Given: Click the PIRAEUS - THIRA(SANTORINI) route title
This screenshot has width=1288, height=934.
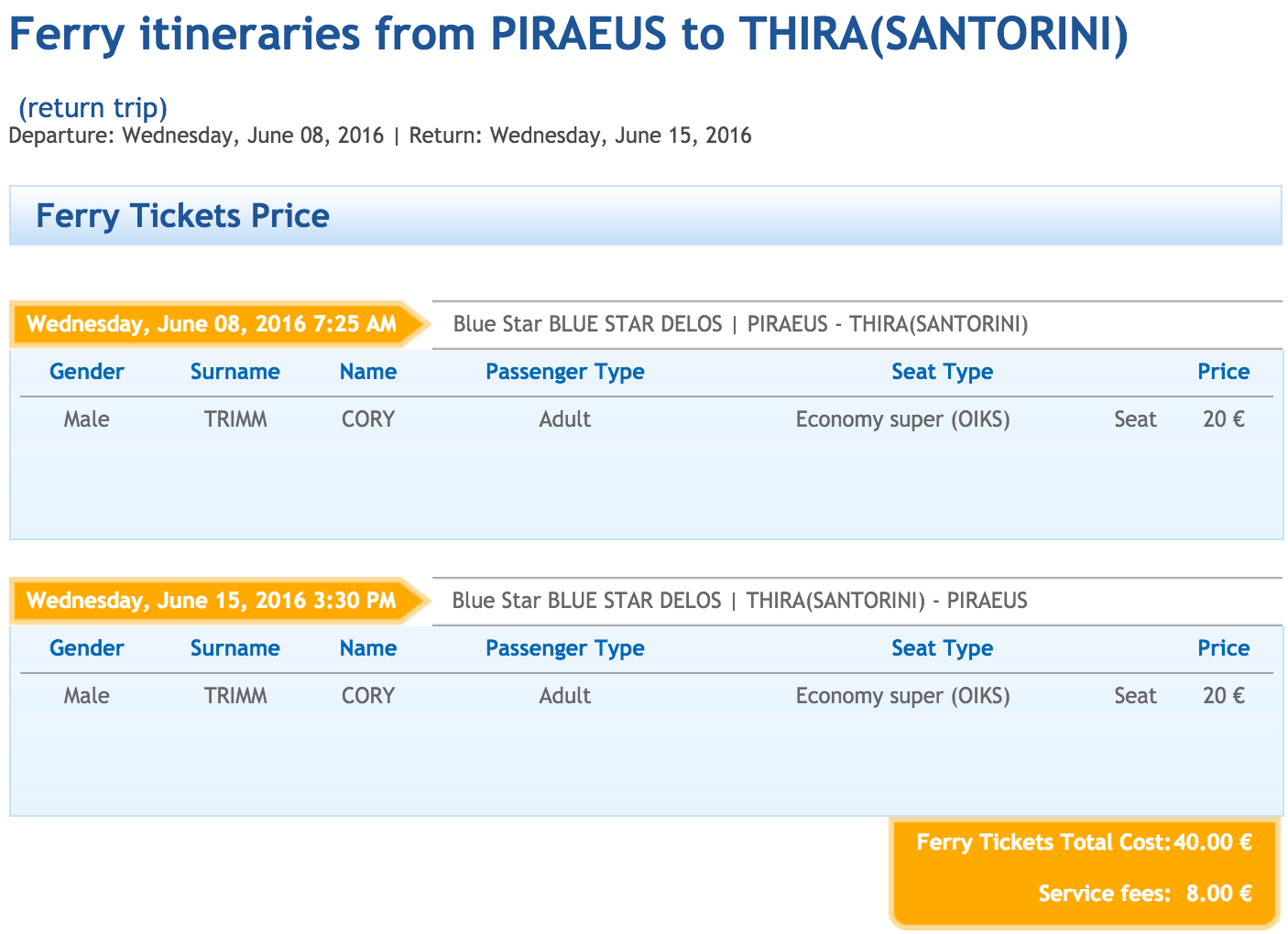Looking at the screenshot, I should coord(740,324).
